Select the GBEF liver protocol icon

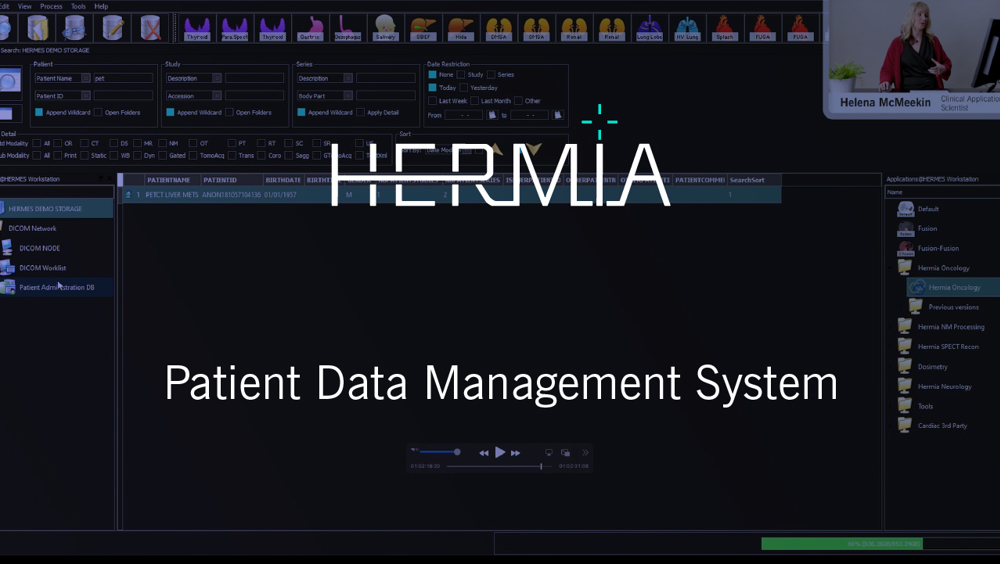point(423,27)
